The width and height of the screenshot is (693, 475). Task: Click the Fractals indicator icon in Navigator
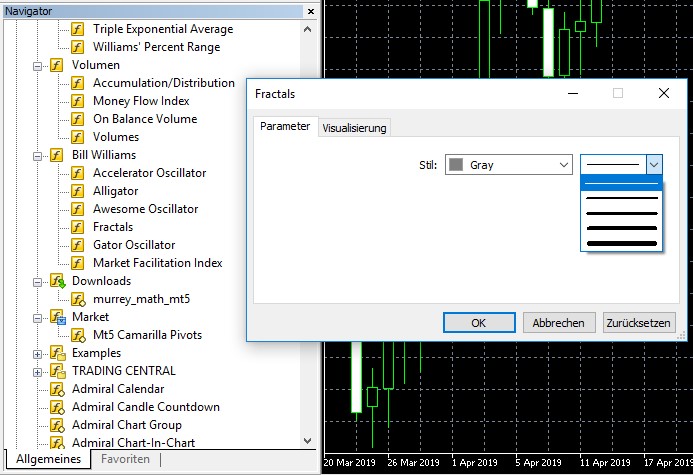[x=77, y=227]
